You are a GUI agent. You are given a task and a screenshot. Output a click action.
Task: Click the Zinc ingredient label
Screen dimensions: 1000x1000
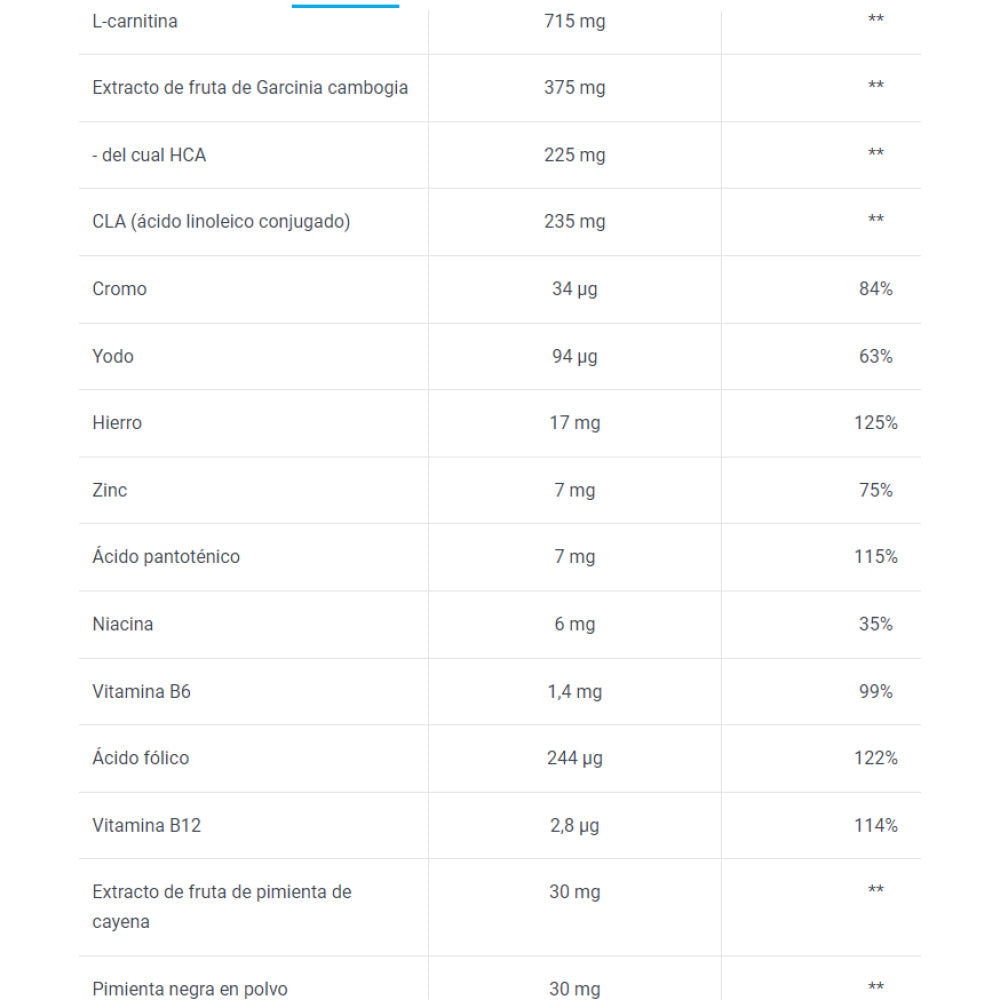point(110,490)
